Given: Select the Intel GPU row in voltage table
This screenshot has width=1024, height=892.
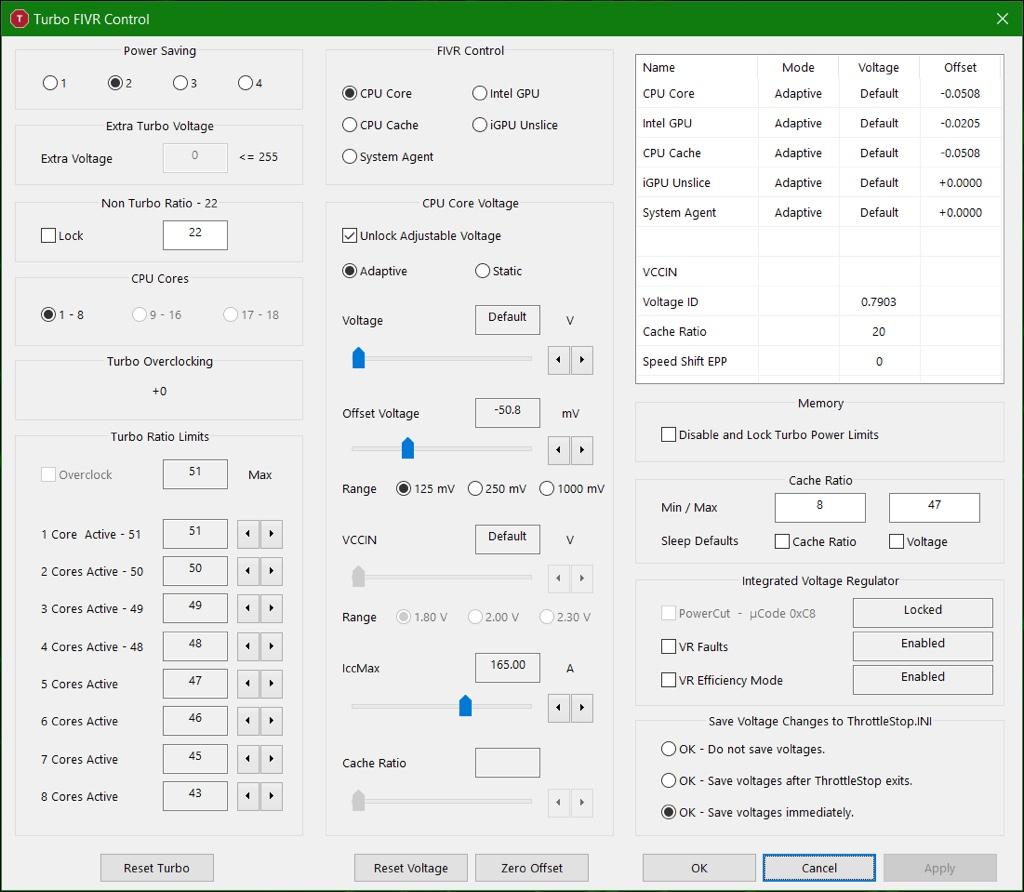Looking at the screenshot, I should tap(818, 123).
